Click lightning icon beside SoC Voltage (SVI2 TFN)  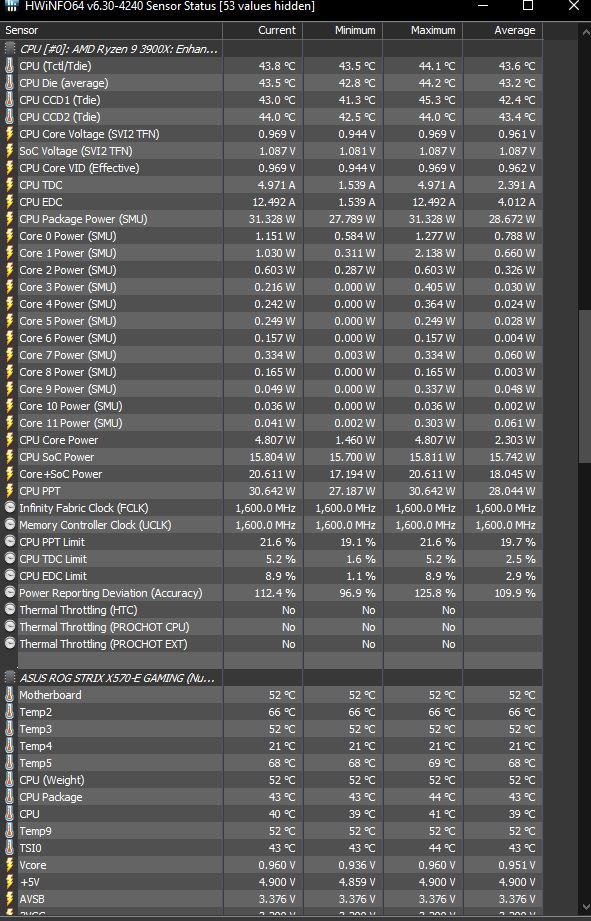[x=9, y=151]
